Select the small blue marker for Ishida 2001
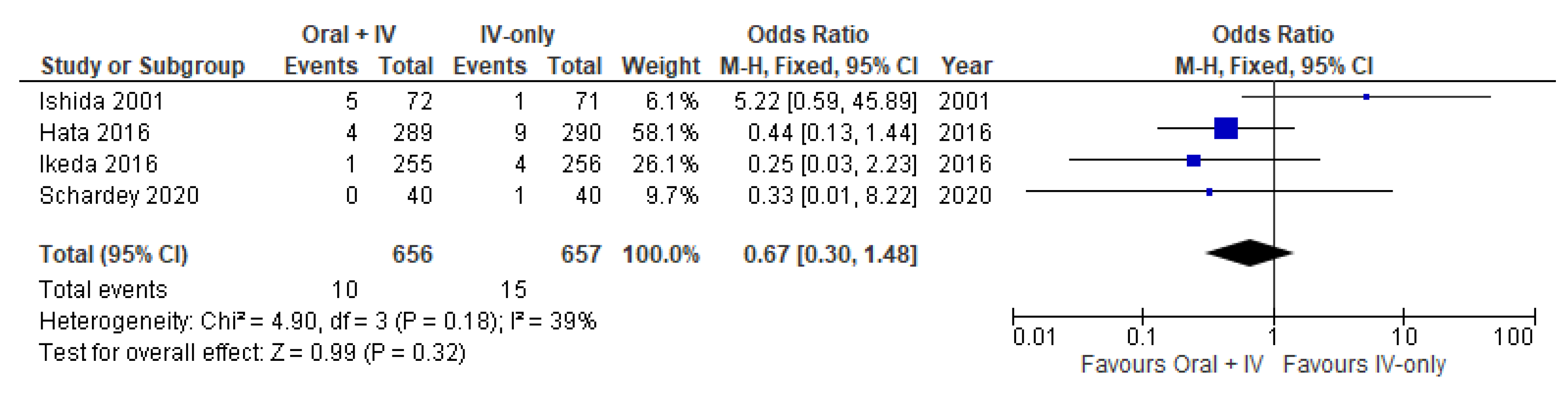Viewport: 1568px width, 394px height. [x=1366, y=97]
